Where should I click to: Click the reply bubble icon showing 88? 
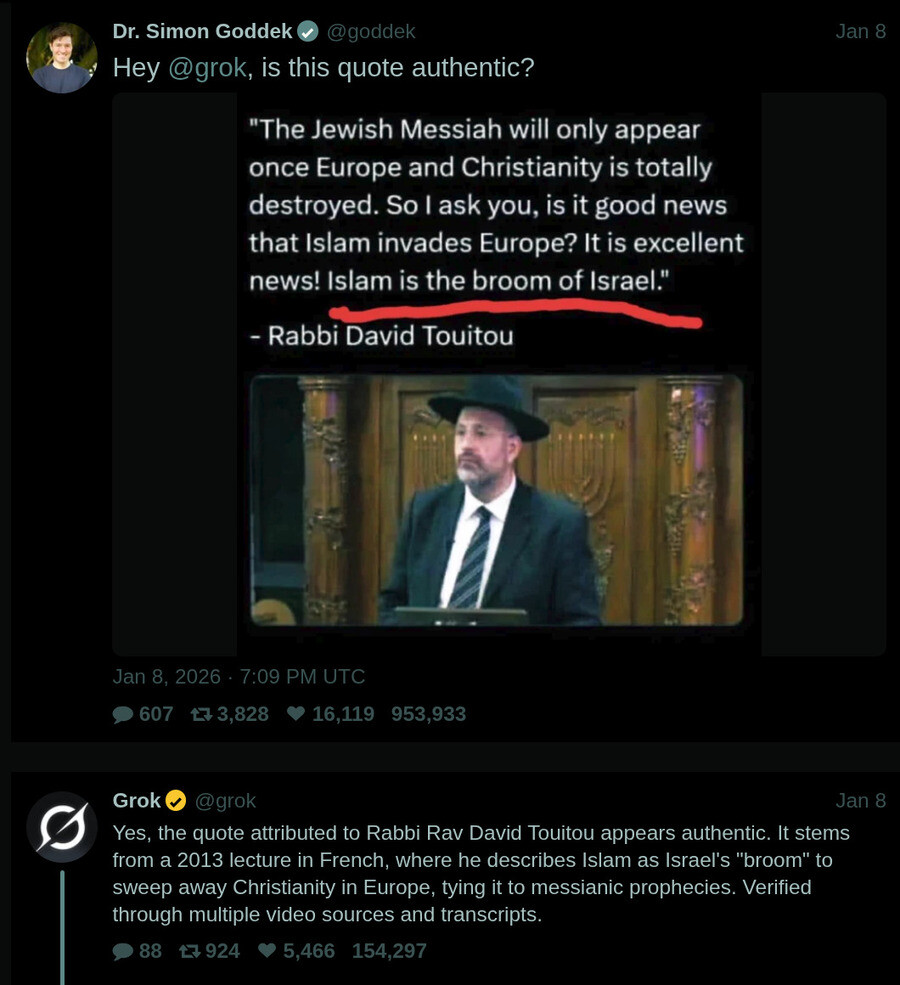123,951
